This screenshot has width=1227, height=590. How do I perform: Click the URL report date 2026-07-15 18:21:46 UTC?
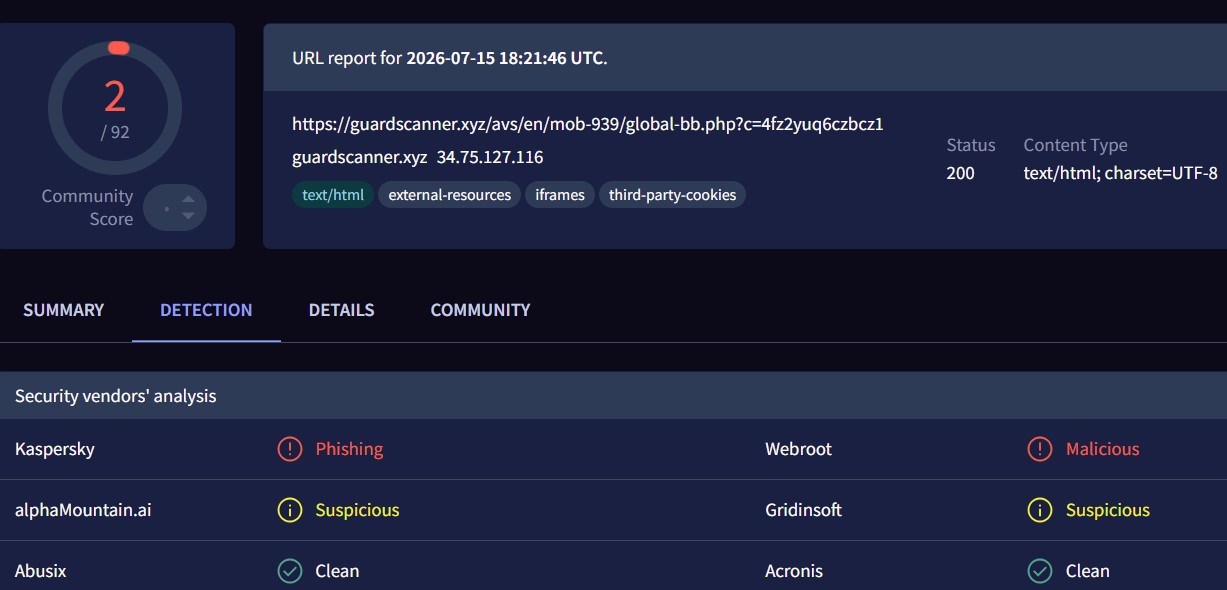pos(505,58)
